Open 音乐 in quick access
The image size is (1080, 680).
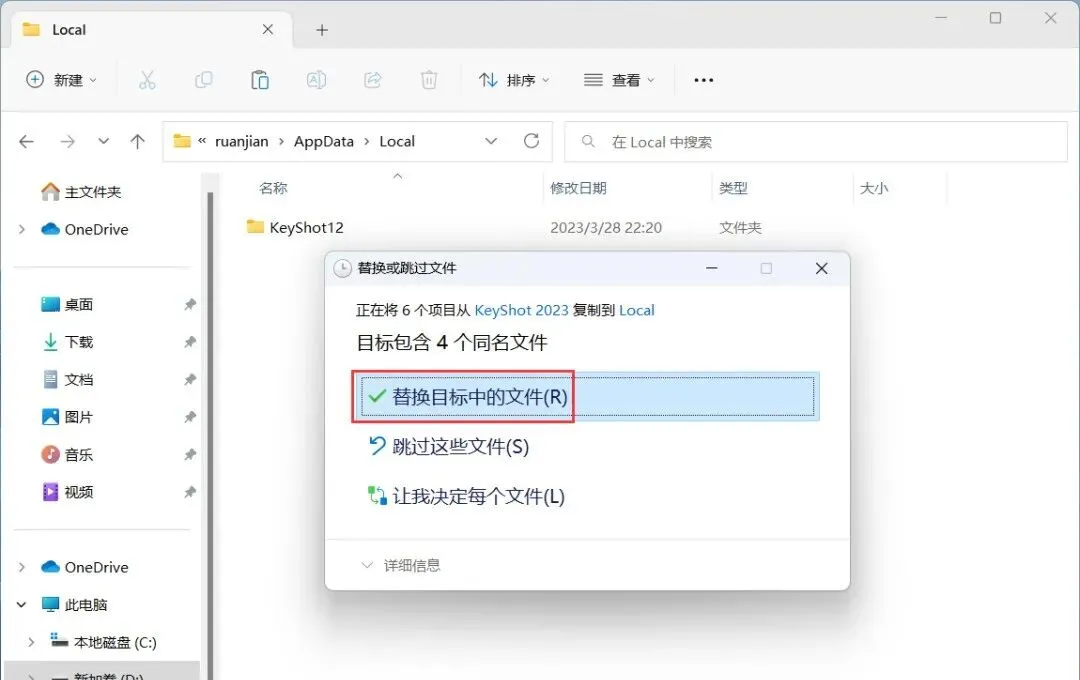tap(68, 455)
